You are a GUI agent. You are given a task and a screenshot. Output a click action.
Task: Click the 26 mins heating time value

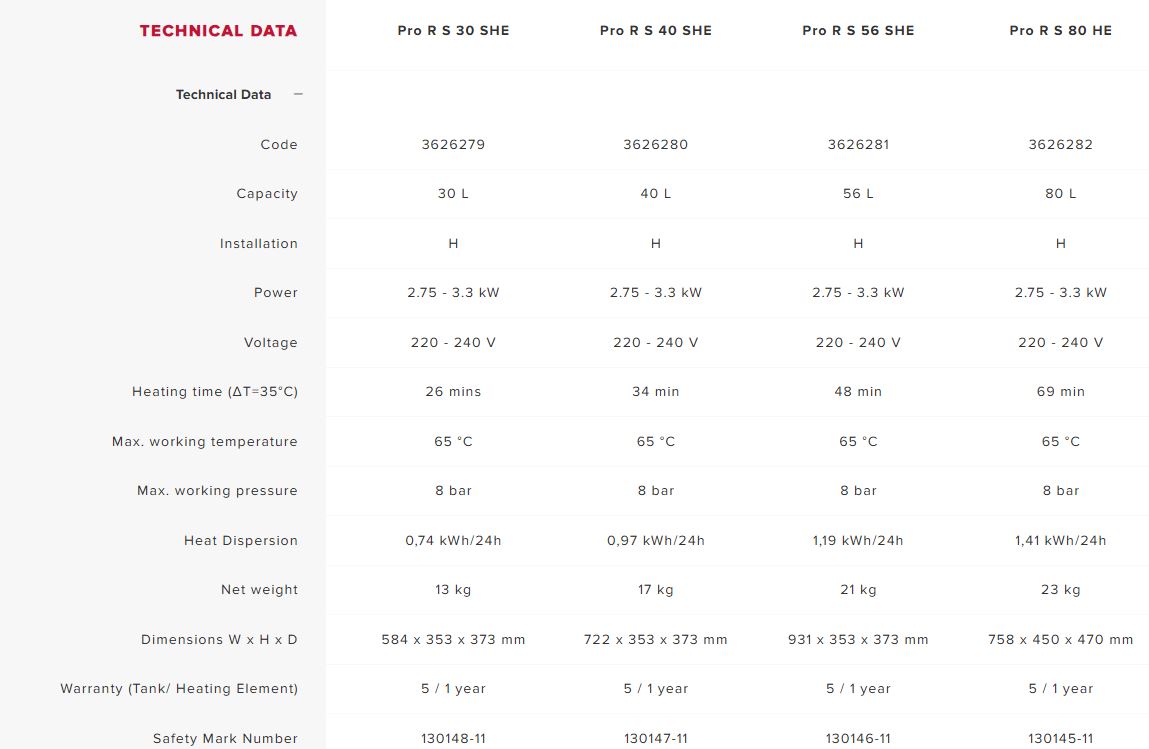click(x=453, y=392)
